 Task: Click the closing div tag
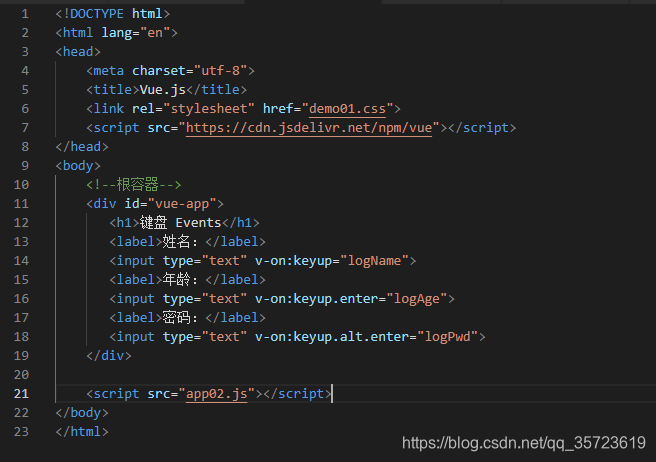(109, 356)
